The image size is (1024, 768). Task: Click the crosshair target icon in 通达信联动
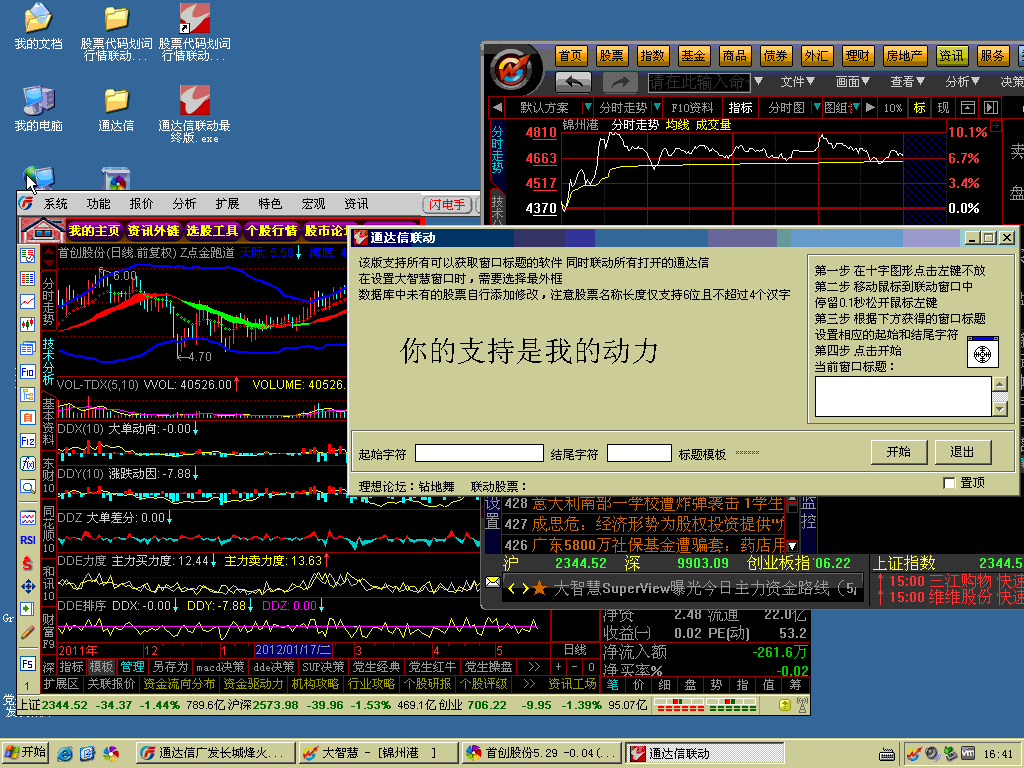tap(982, 353)
